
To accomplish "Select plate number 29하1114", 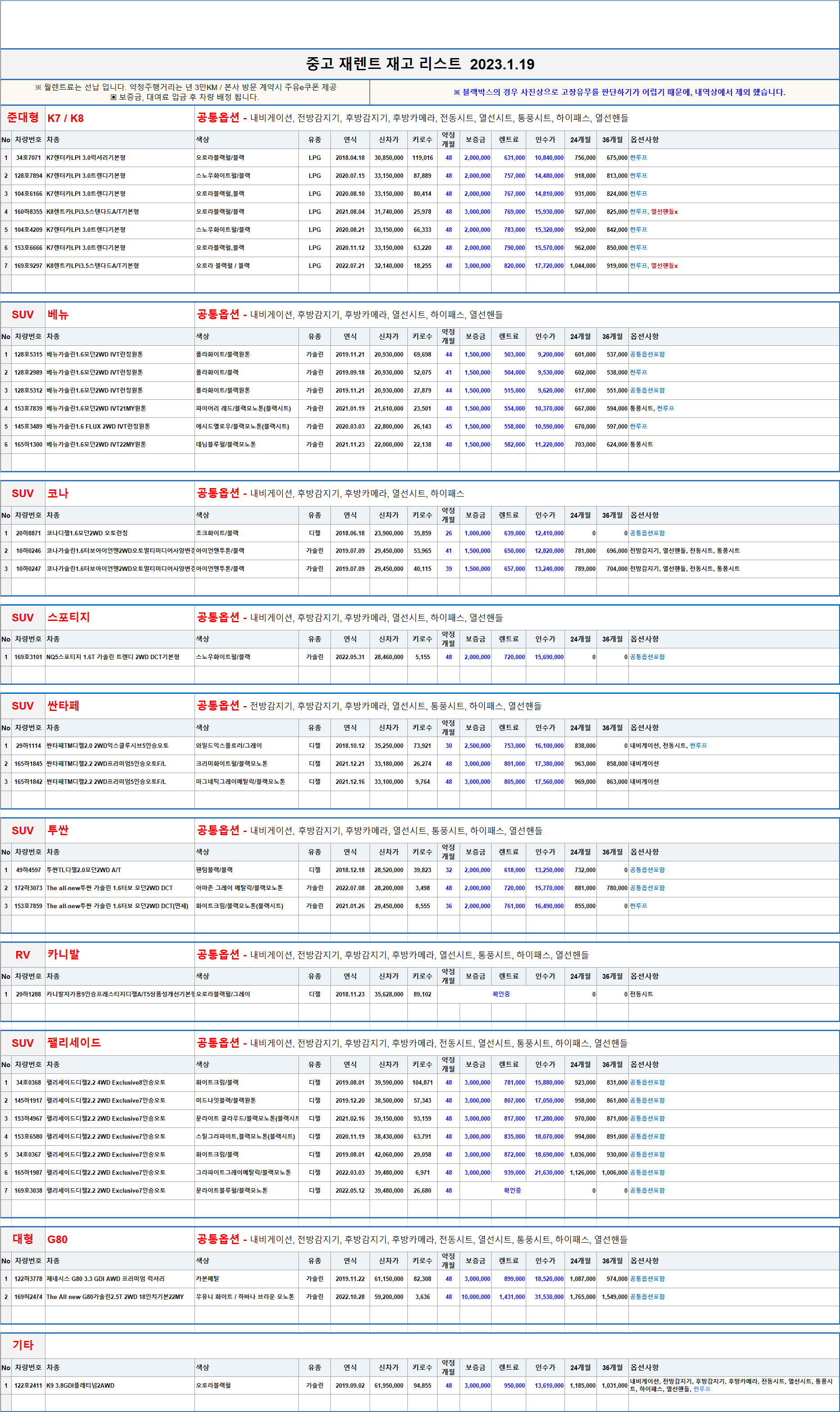I will tap(28, 746).
